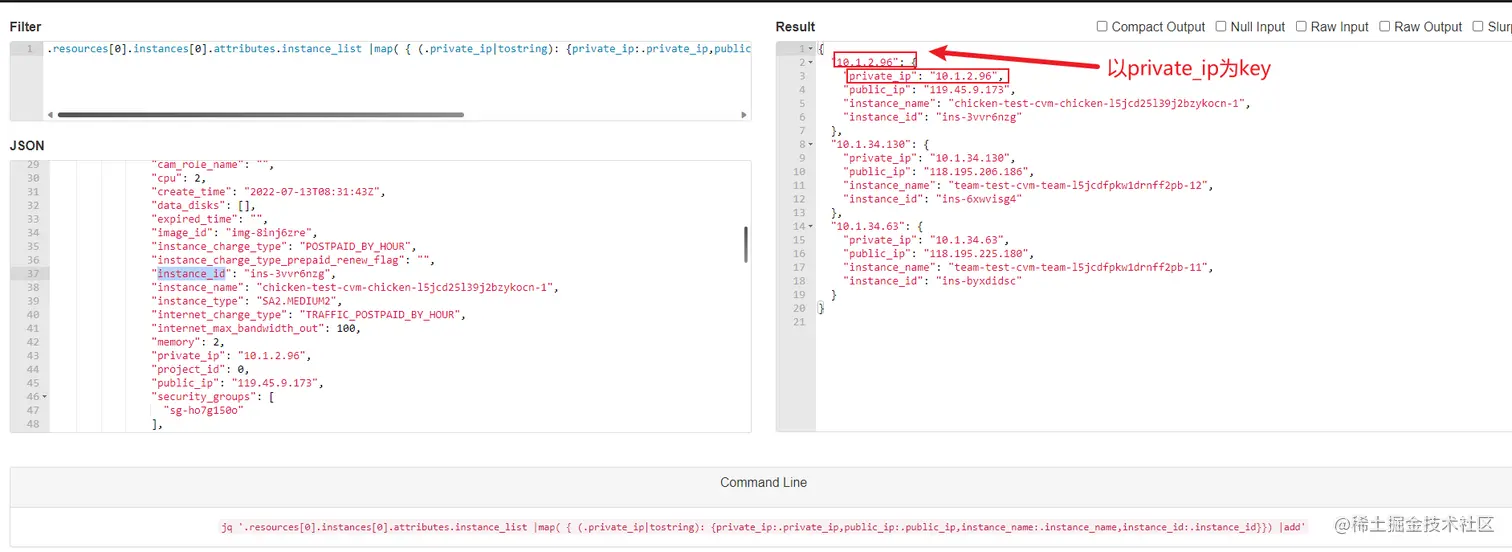Click JSON panel instance_name chicken-test-cvm line
1512x552 pixels.
point(353,288)
